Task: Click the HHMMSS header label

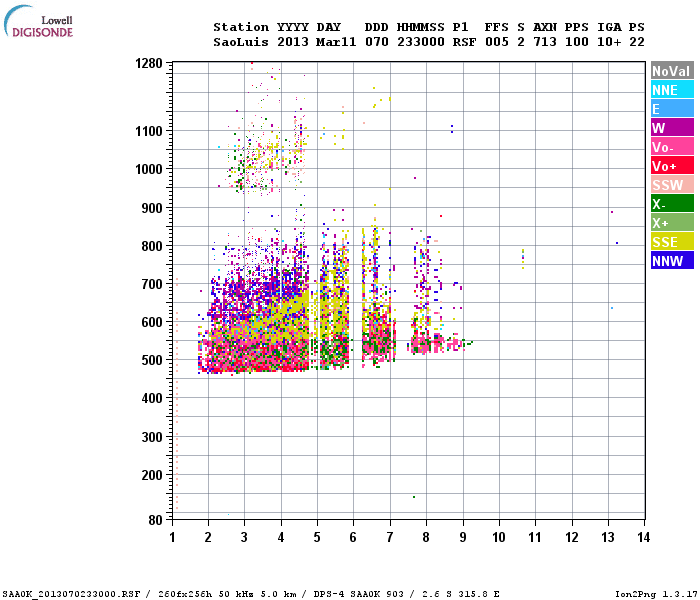Action: point(421,27)
